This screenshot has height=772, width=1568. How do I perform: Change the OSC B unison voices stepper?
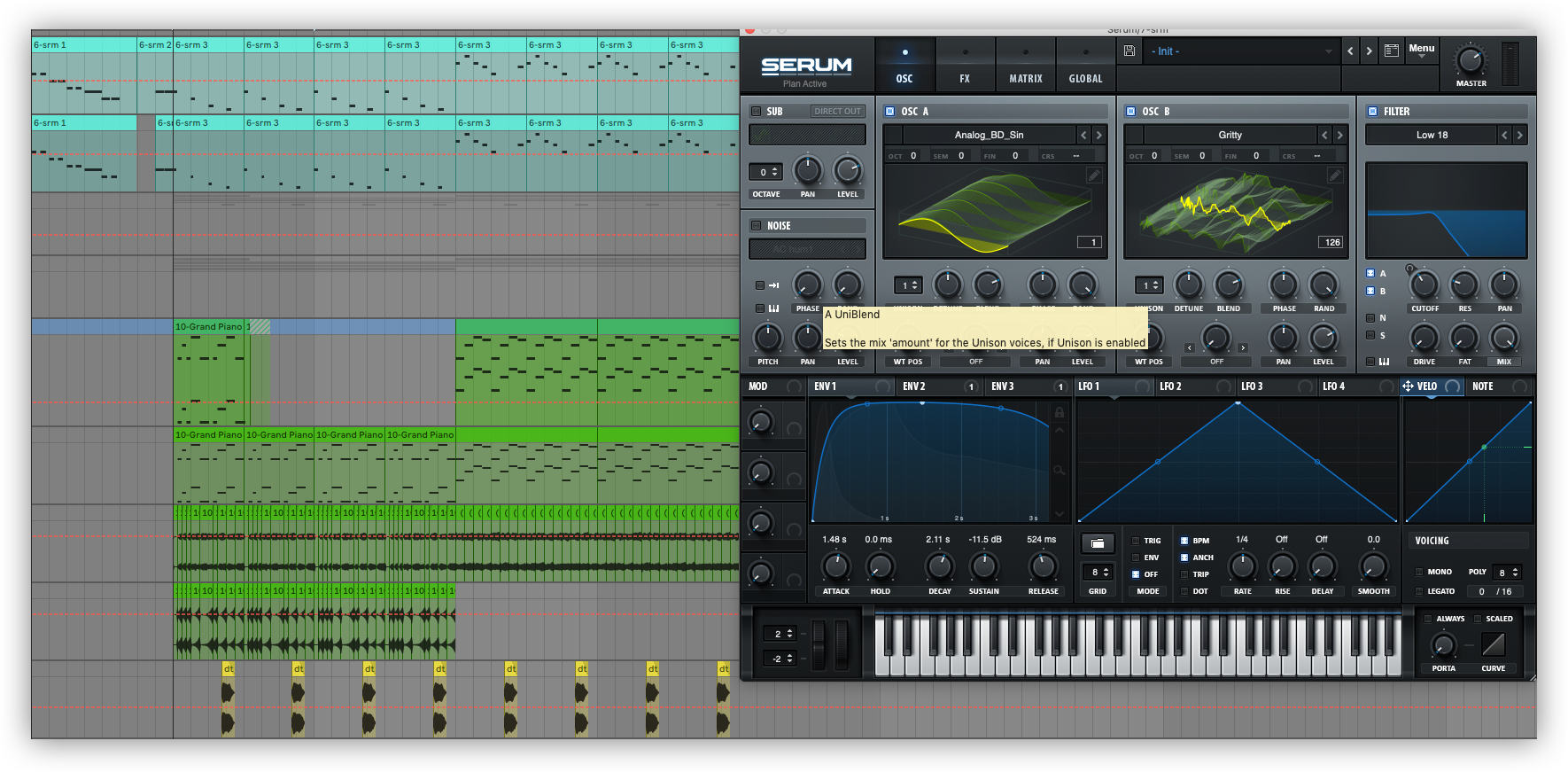coord(1149,285)
